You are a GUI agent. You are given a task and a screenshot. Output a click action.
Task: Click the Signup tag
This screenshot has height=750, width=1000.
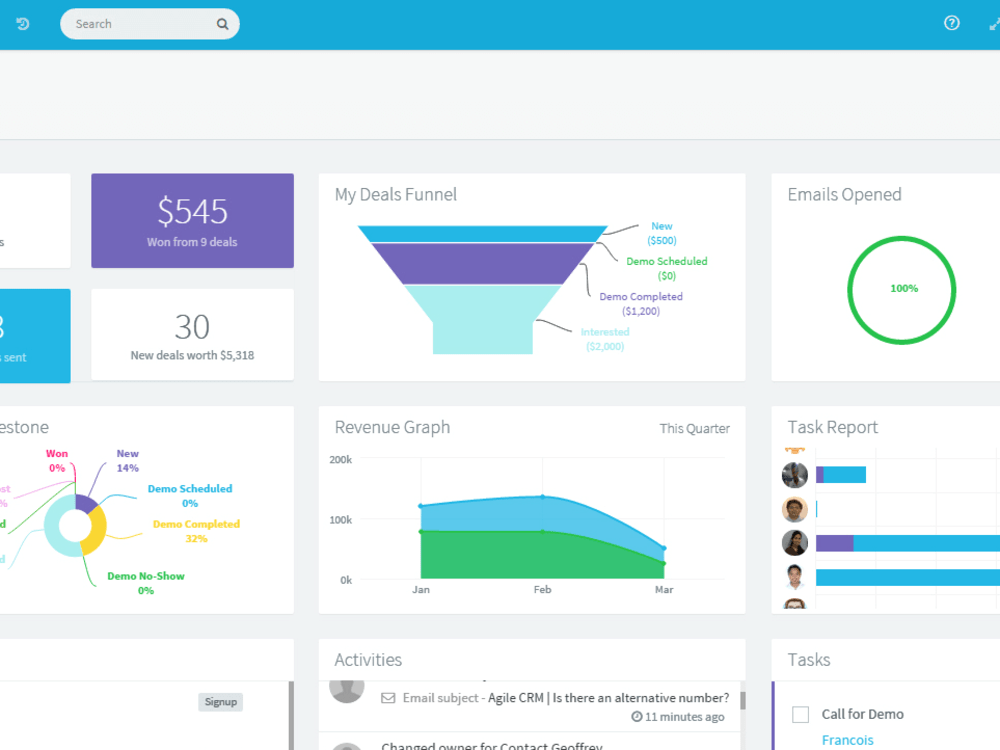[221, 702]
